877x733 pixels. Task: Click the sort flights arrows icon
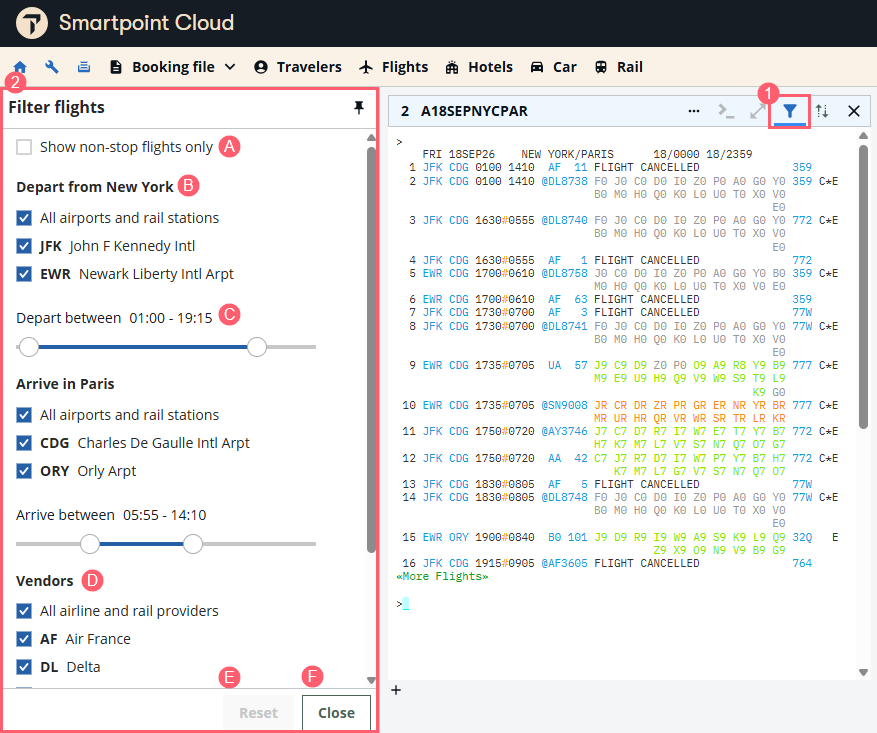pyautogui.click(x=822, y=111)
